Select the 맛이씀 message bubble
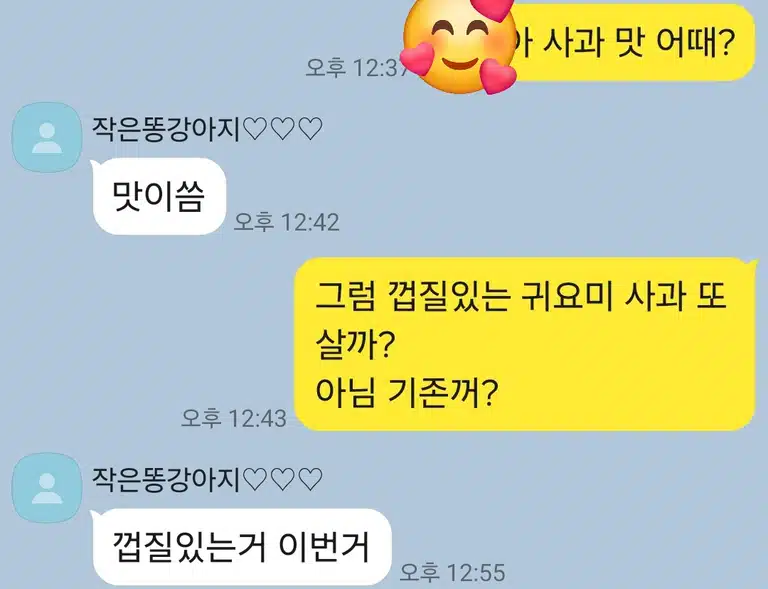Viewport: 768px width, 589px height. click(x=159, y=196)
